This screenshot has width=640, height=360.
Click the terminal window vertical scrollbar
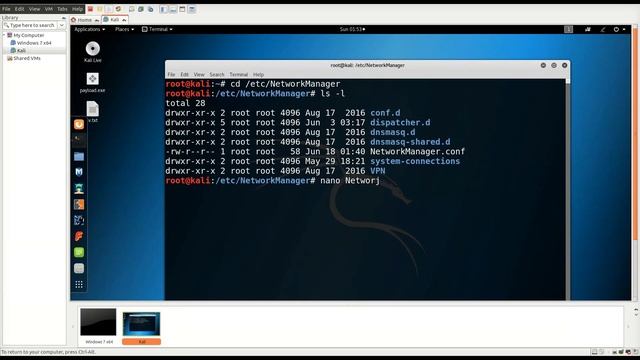(567, 189)
